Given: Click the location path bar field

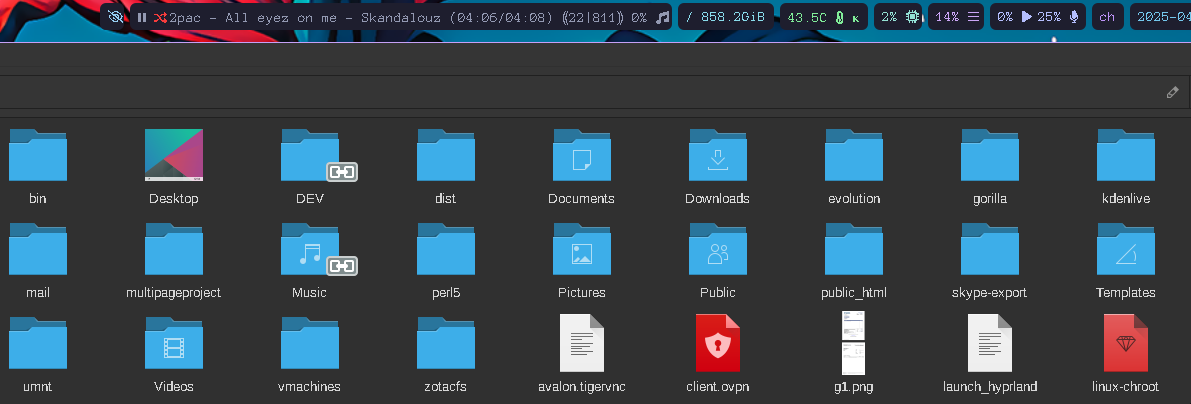Looking at the screenshot, I should click(x=580, y=93).
